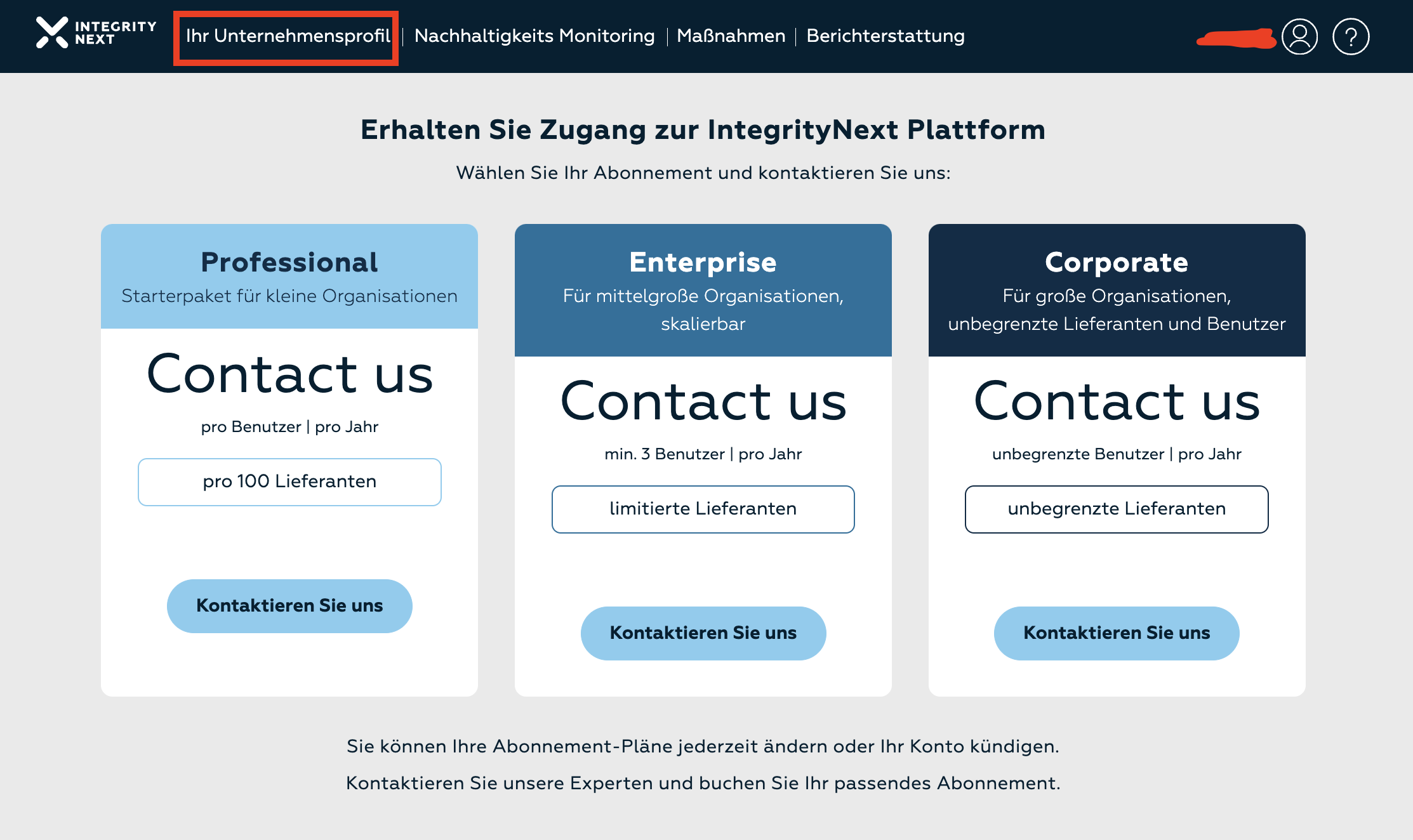Select Maßnahmen in the top navigation
The image size is (1413, 840).
(731, 36)
